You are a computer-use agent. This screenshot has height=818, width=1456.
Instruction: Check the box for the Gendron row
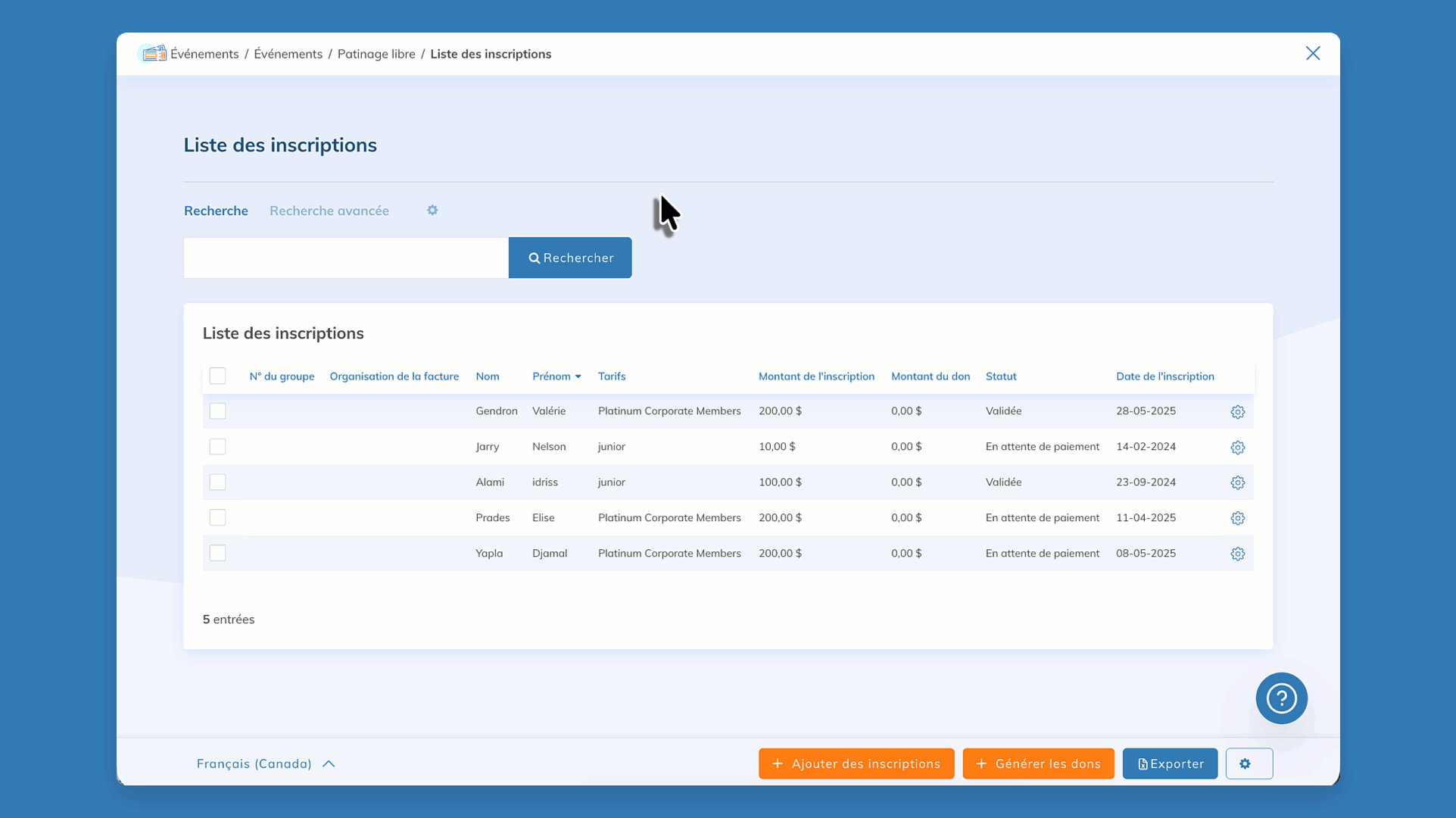coord(217,411)
